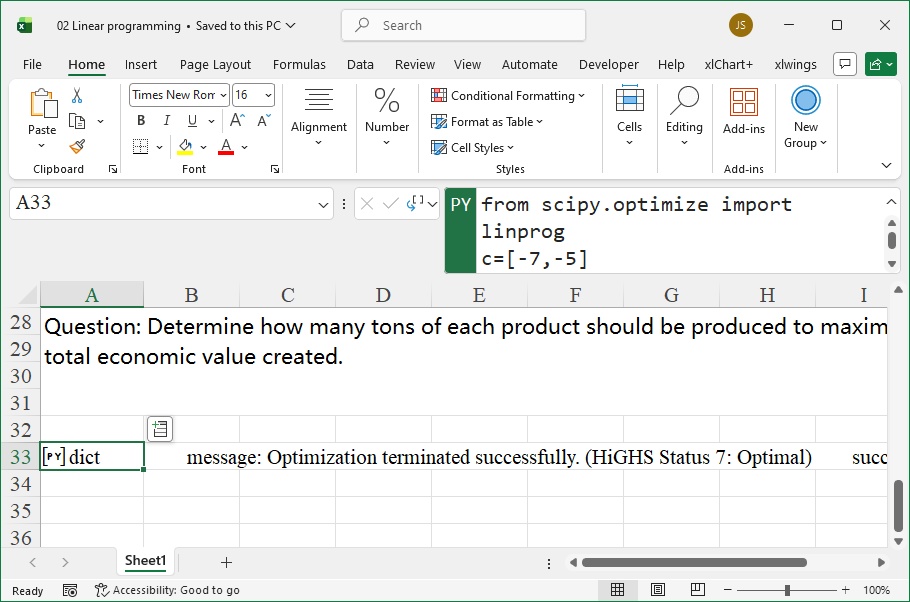This screenshot has height=602, width=910.
Task: Click the Copy icon in Clipboard
Action: point(77,121)
